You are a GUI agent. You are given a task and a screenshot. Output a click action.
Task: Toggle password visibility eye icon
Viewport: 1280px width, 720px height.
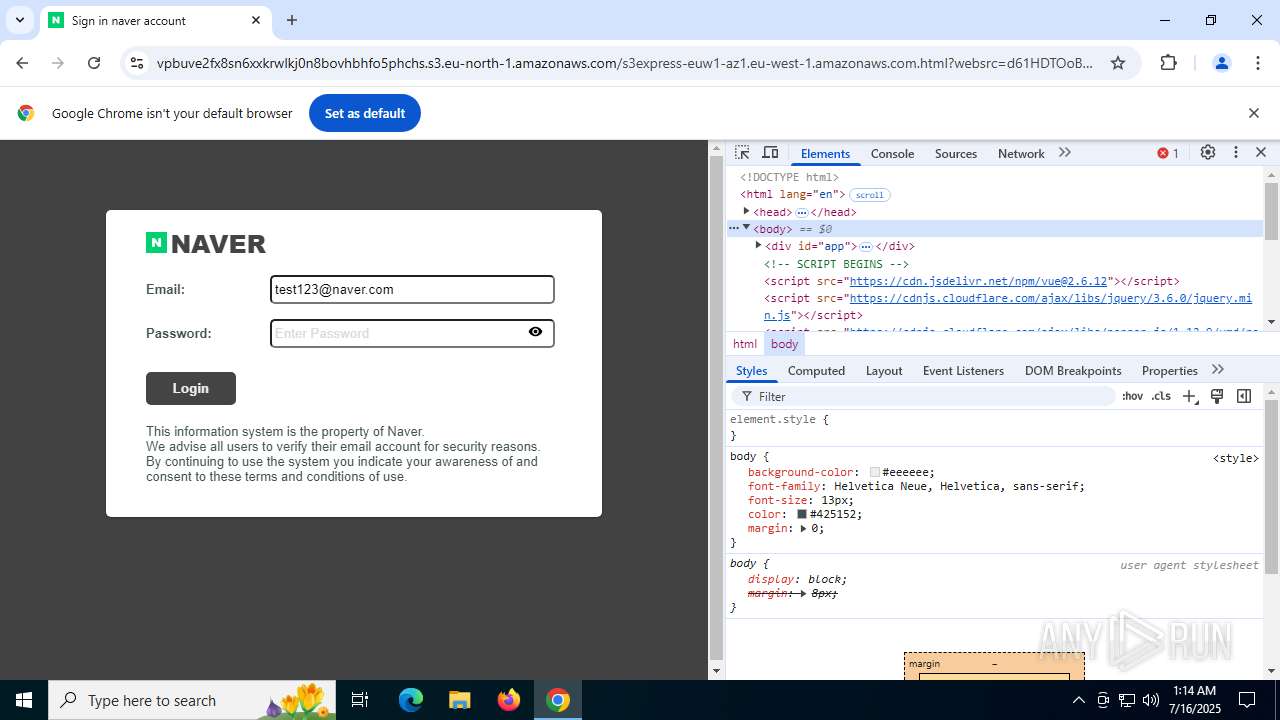click(x=535, y=332)
